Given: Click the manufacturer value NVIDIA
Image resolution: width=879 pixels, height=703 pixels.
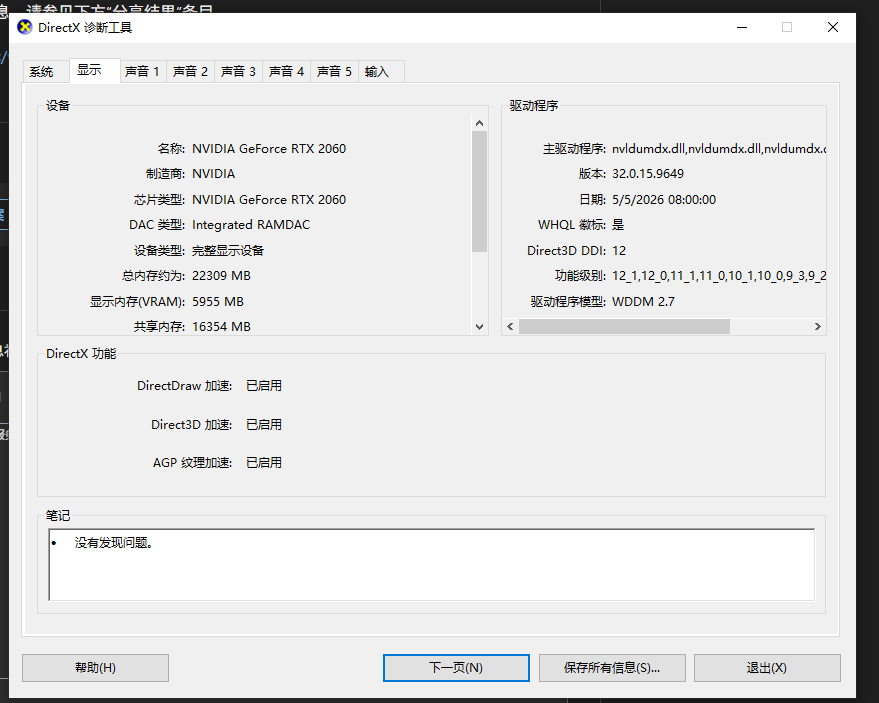Looking at the screenshot, I should pyautogui.click(x=214, y=174).
